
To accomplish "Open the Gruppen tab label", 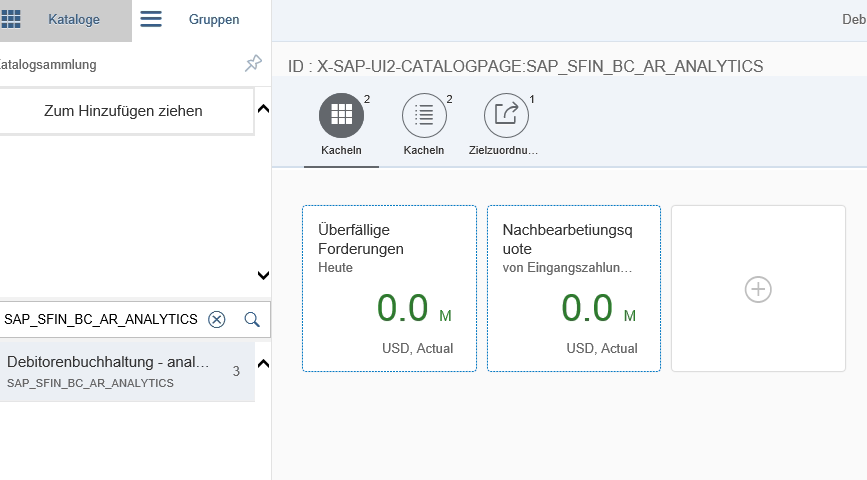I will (x=214, y=20).
